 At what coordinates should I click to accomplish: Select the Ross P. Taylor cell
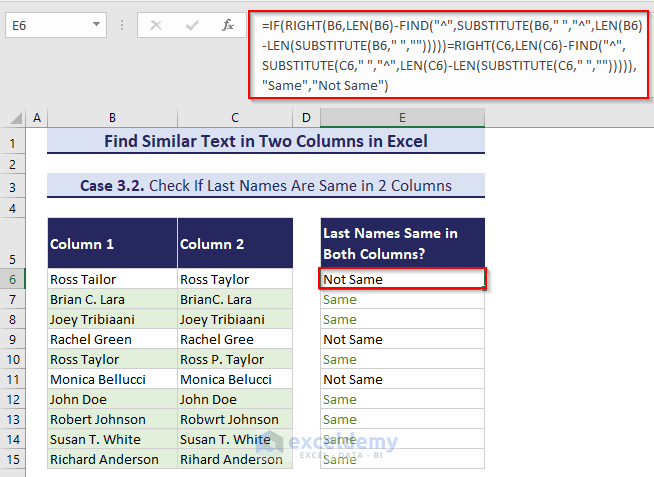[x=236, y=360]
